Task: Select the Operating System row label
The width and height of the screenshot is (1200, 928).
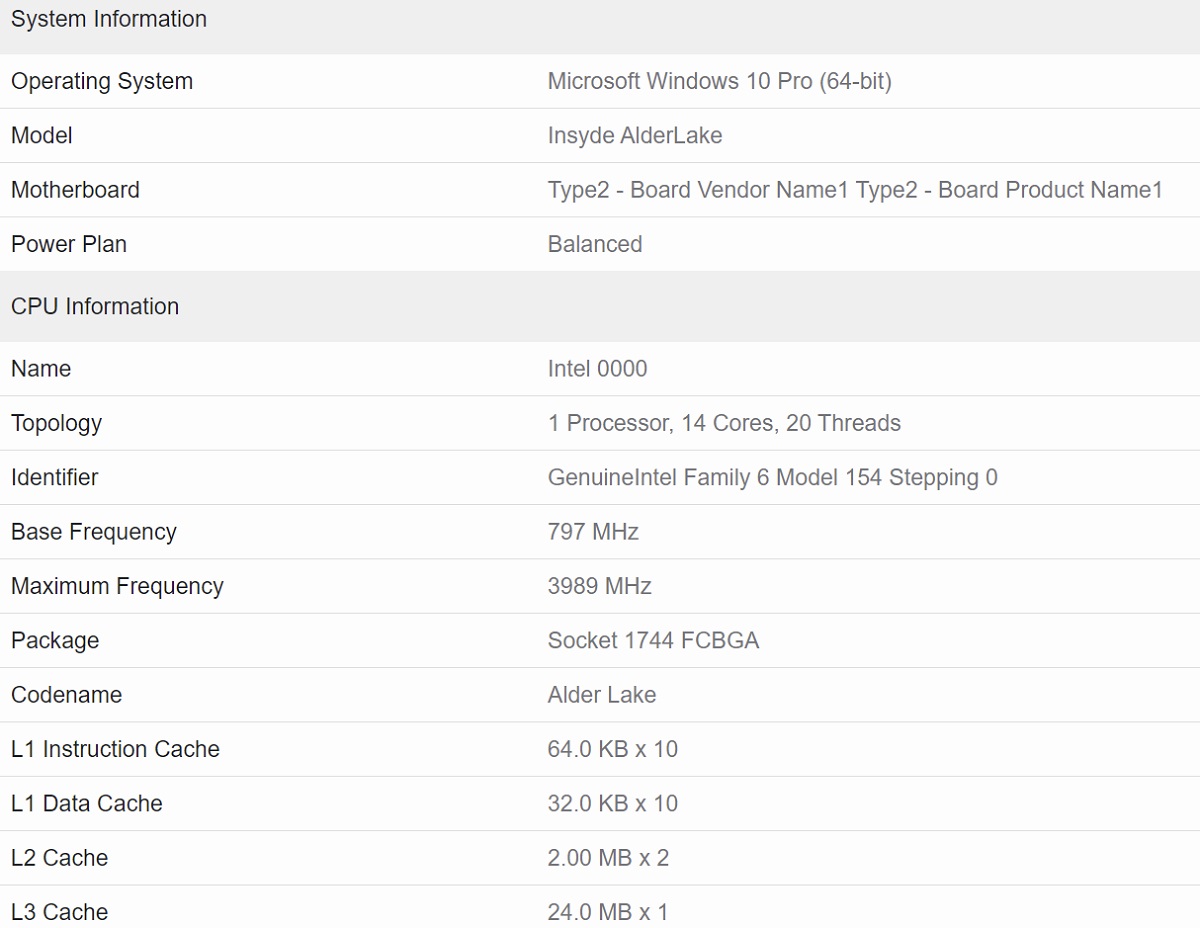Action: click(x=102, y=82)
